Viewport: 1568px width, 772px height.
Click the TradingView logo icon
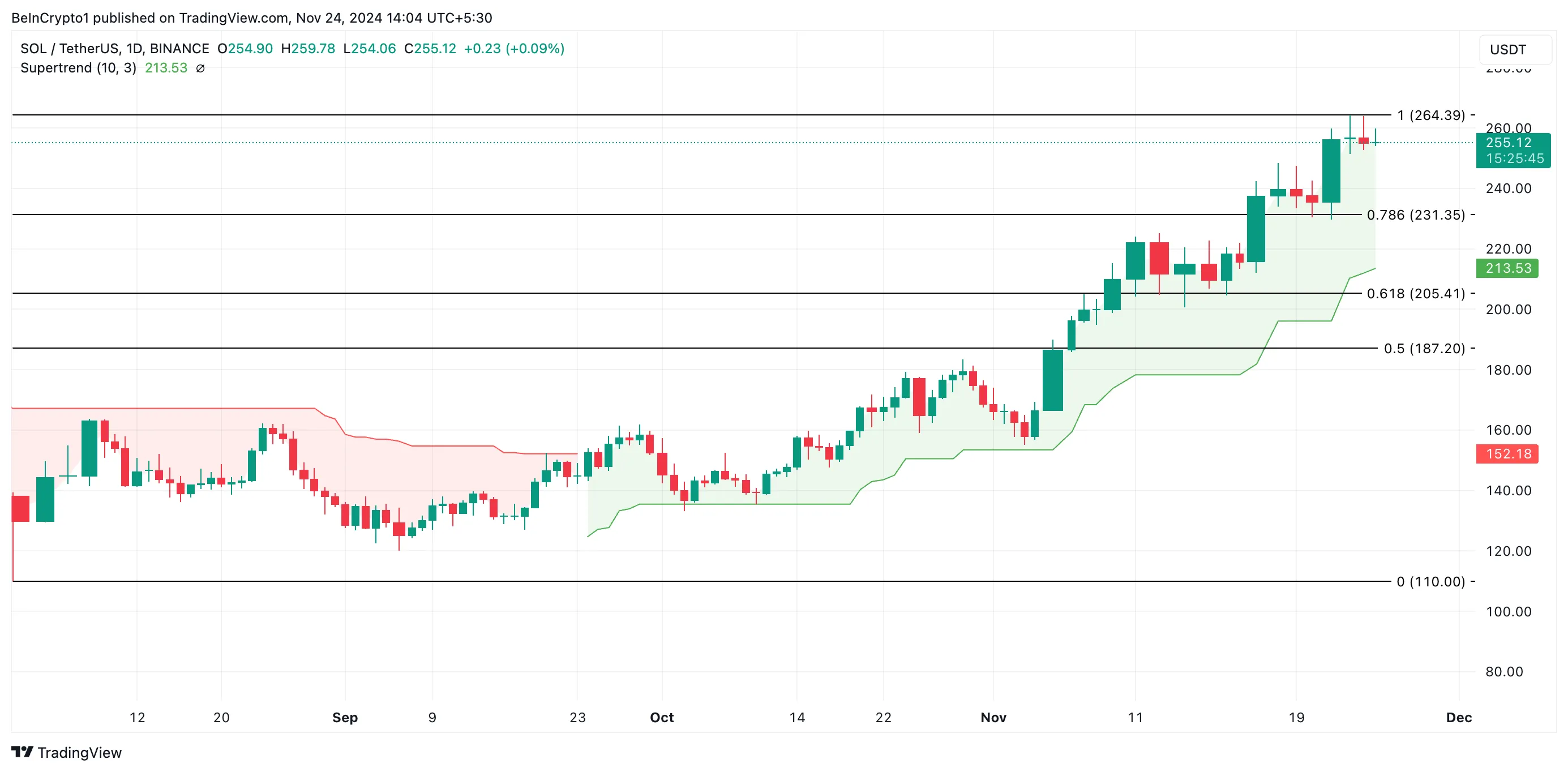click(x=22, y=752)
